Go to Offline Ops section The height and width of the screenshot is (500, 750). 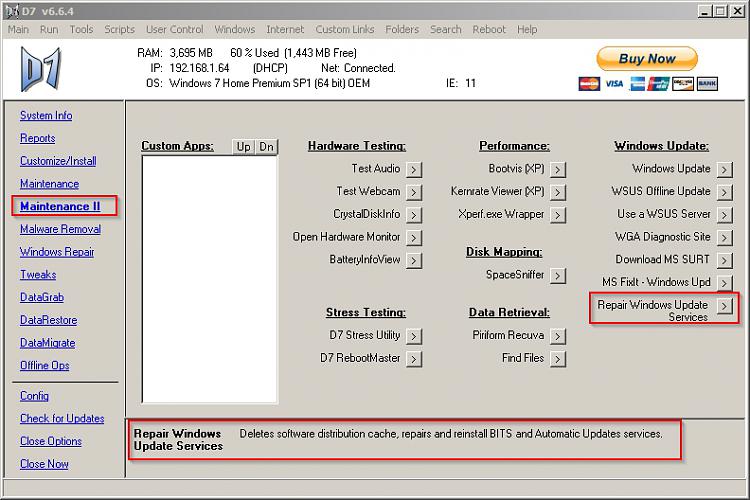(44, 366)
